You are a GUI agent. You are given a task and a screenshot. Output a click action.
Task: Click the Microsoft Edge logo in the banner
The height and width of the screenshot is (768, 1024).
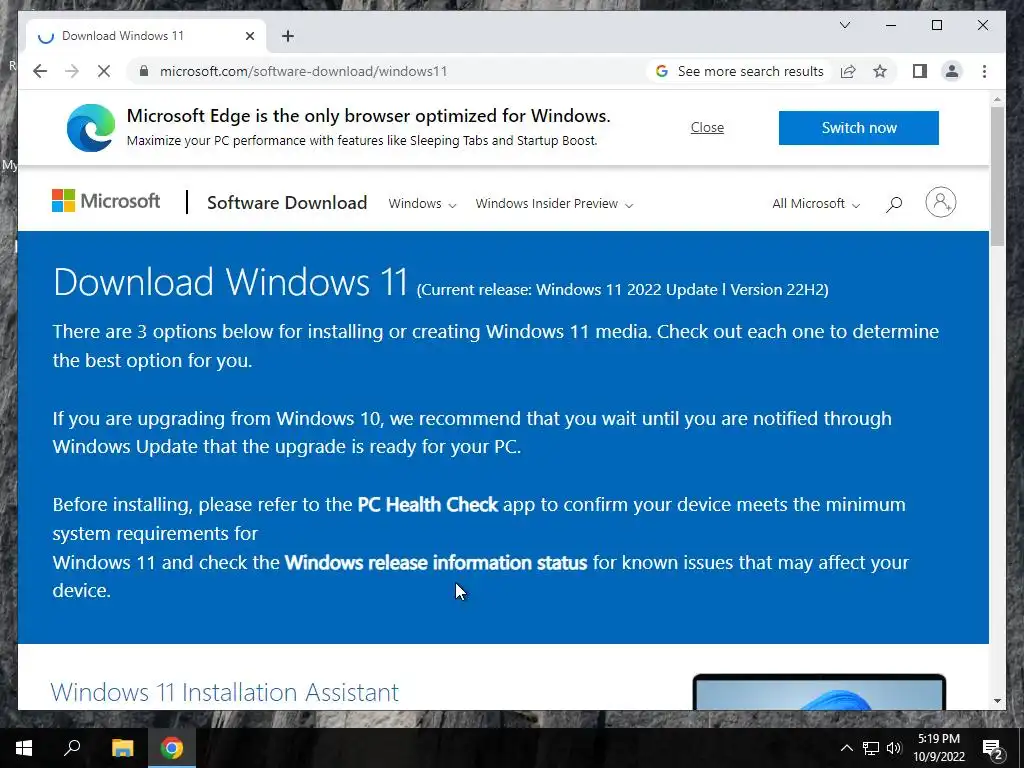point(91,128)
